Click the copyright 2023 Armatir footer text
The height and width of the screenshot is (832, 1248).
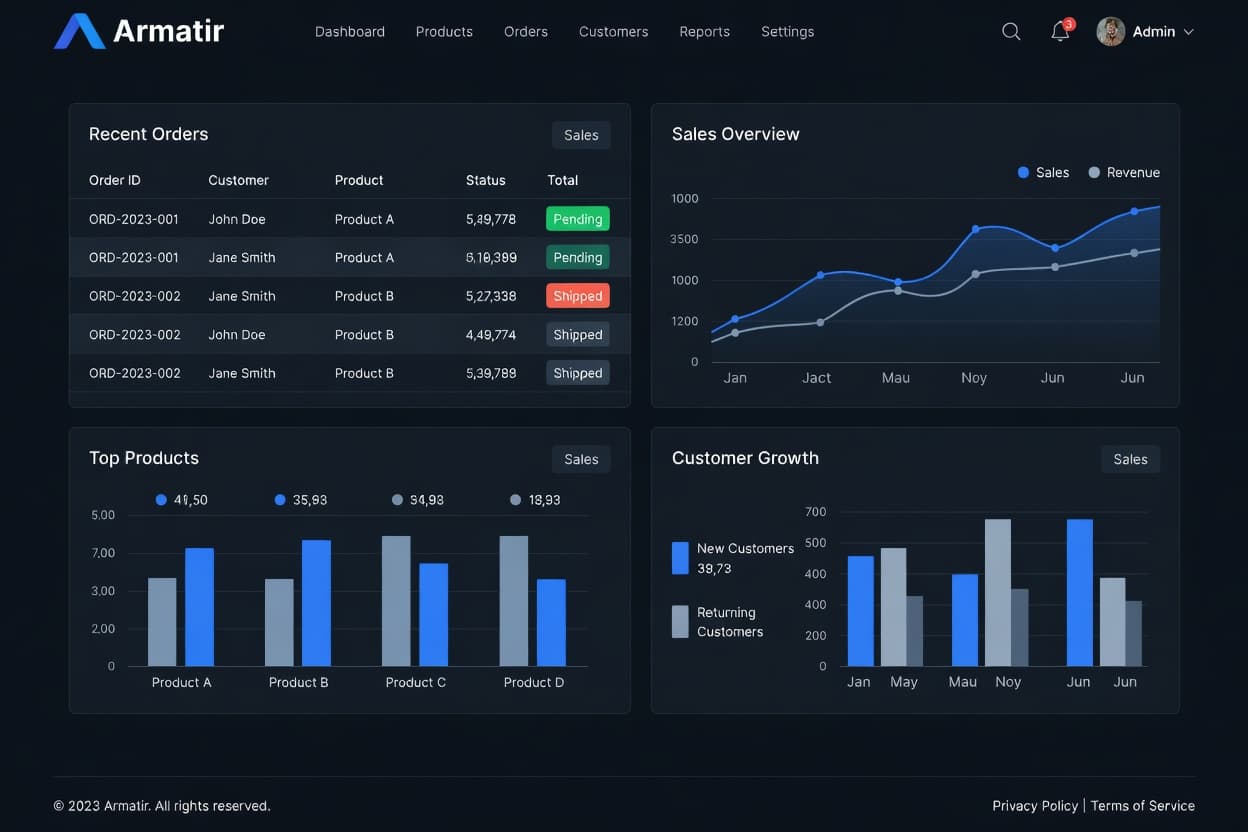[x=162, y=806]
